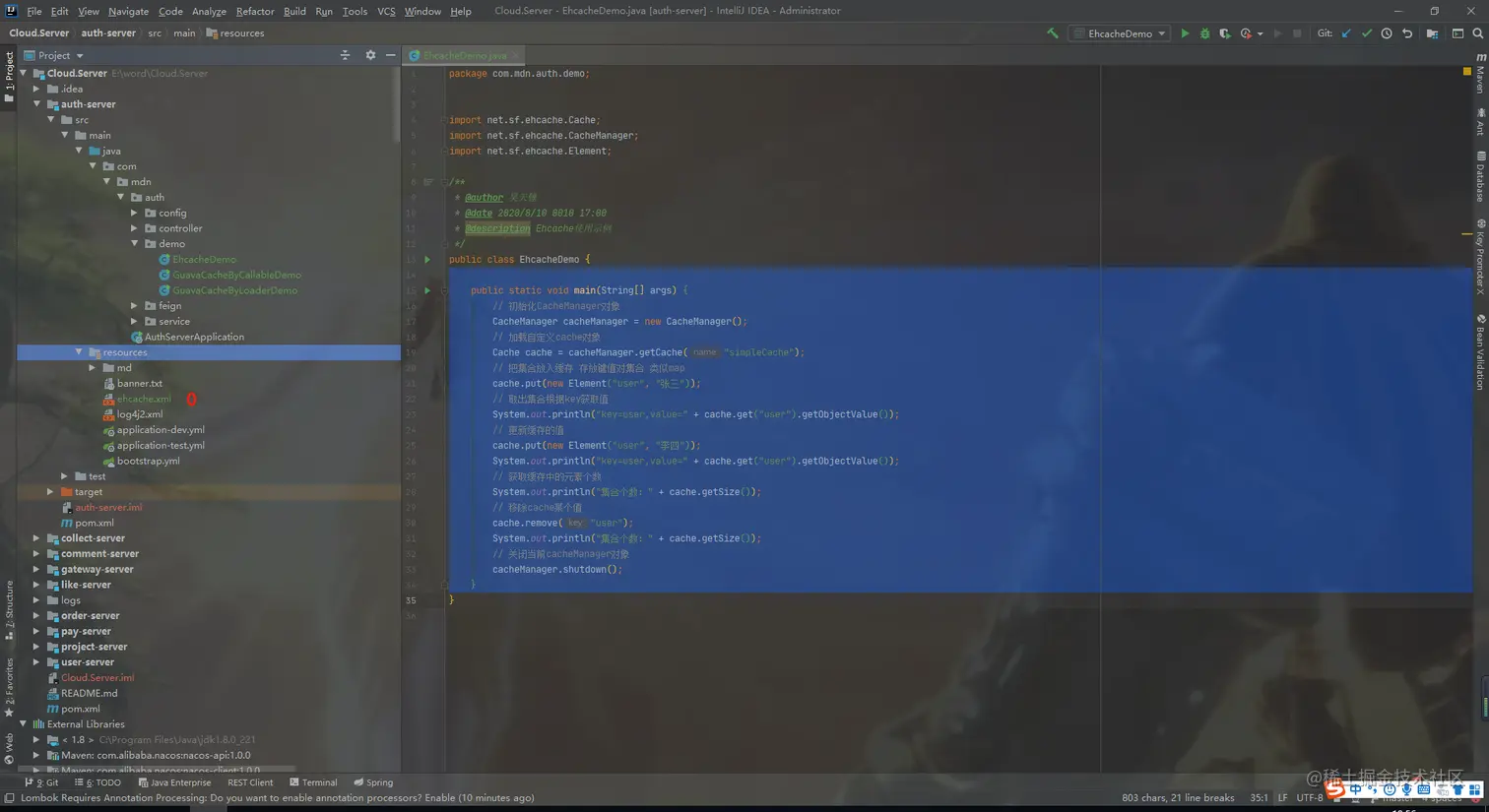Click the Sogou input method S icon
The width and height of the screenshot is (1489, 812).
click(1334, 789)
